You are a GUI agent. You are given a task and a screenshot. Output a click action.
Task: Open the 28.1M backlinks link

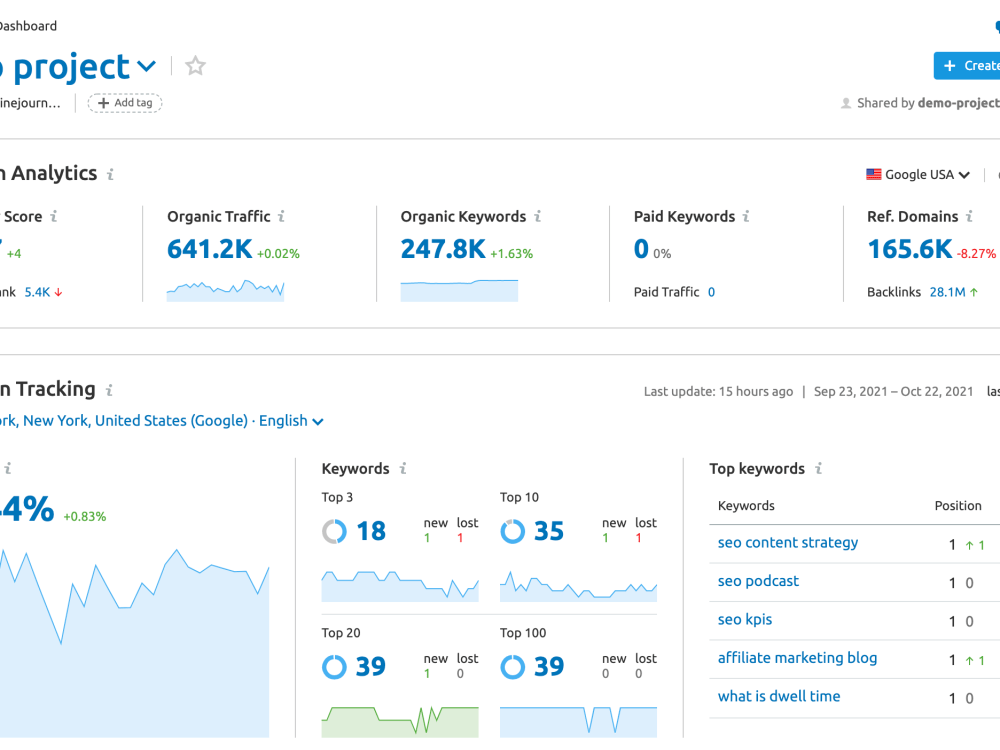pyautogui.click(x=948, y=292)
